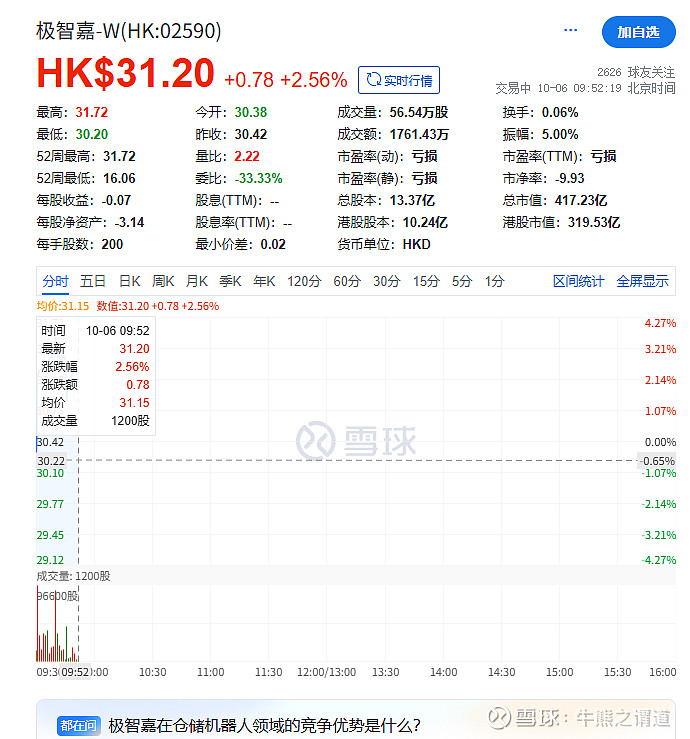
Task: Click the 每股净资产 -3.14 value
Action: pos(129,222)
